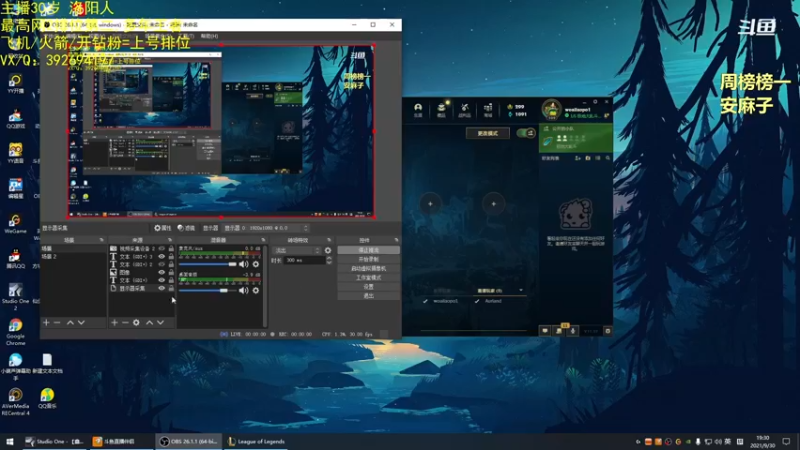The image size is (800, 450).
Task: Click the add friend icon in League friends list
Action: click(578, 158)
